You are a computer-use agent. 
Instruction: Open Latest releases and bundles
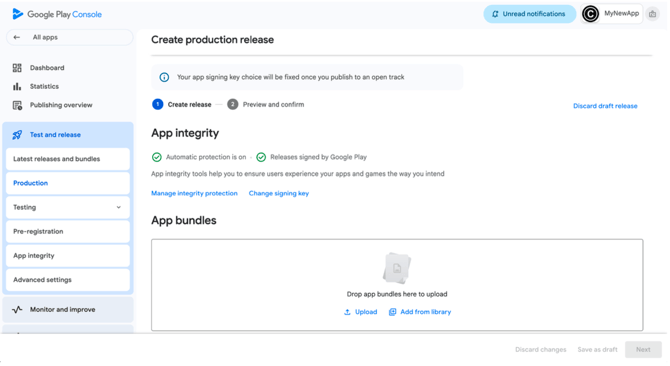68,159
